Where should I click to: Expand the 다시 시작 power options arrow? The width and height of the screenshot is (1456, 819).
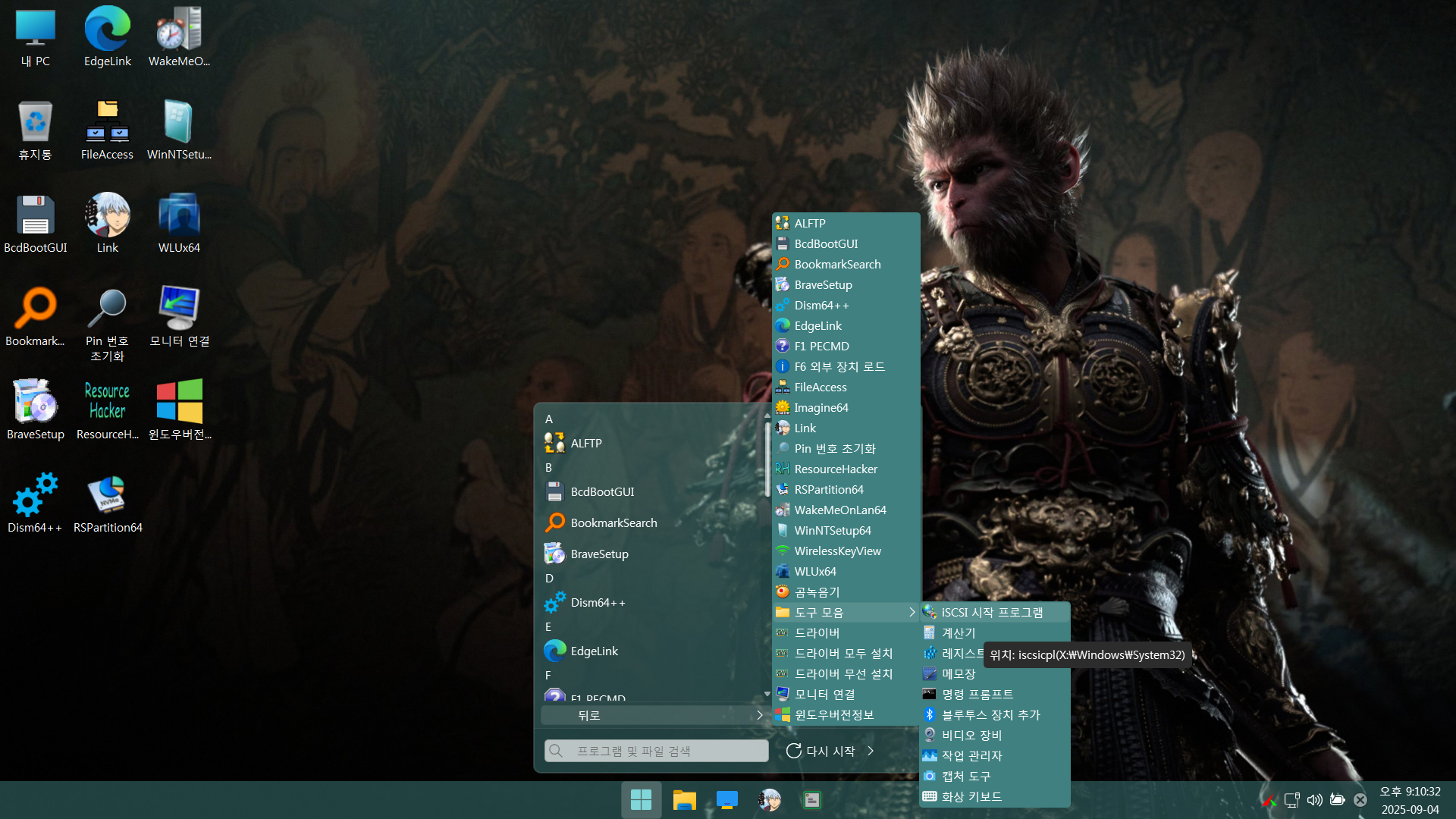point(871,751)
